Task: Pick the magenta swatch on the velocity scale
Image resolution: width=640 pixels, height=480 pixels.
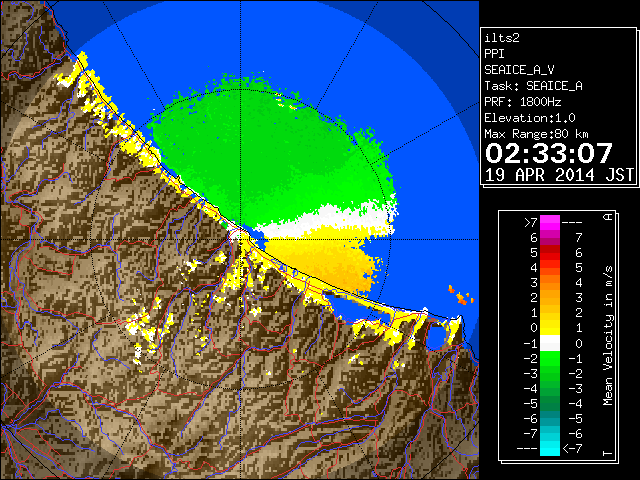Action: click(x=550, y=223)
